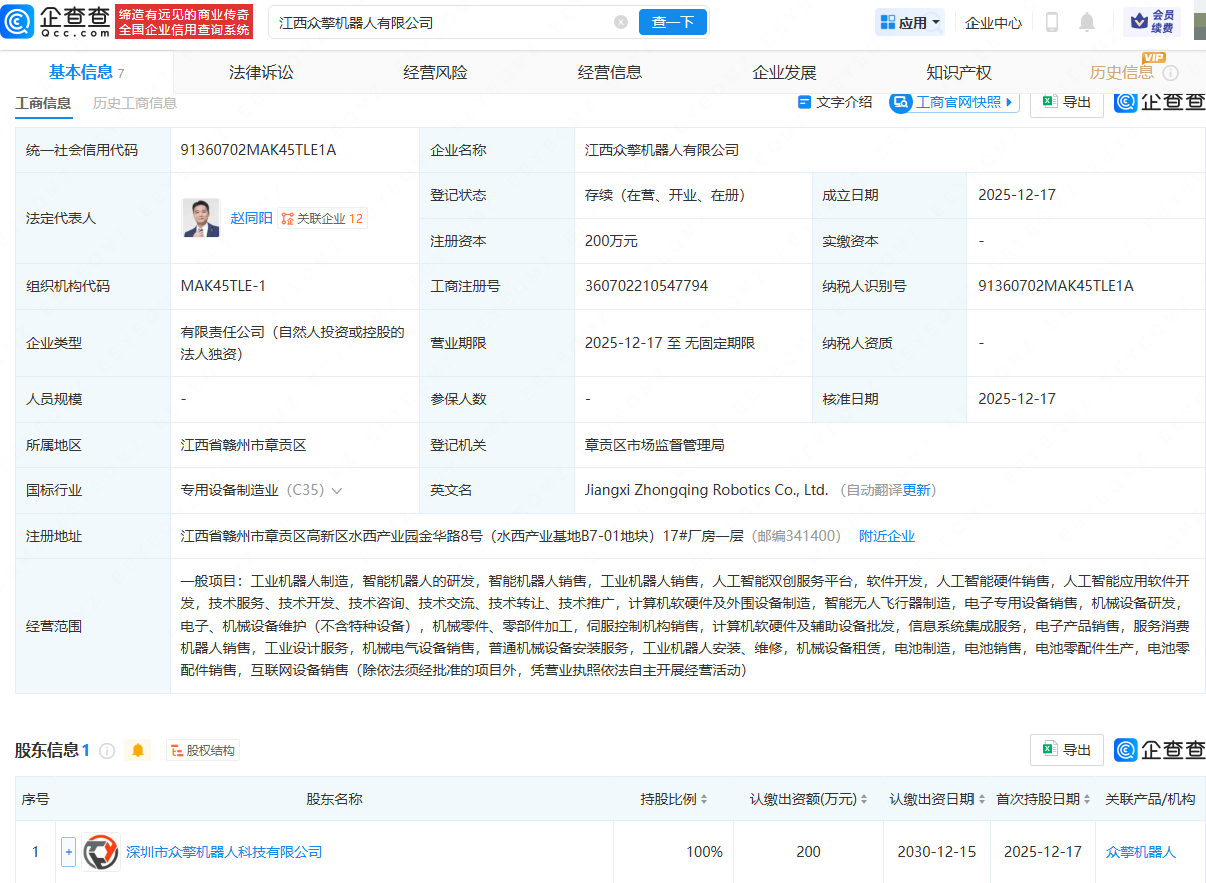Click the 会员续费 membership renewal icon

click(1155, 21)
